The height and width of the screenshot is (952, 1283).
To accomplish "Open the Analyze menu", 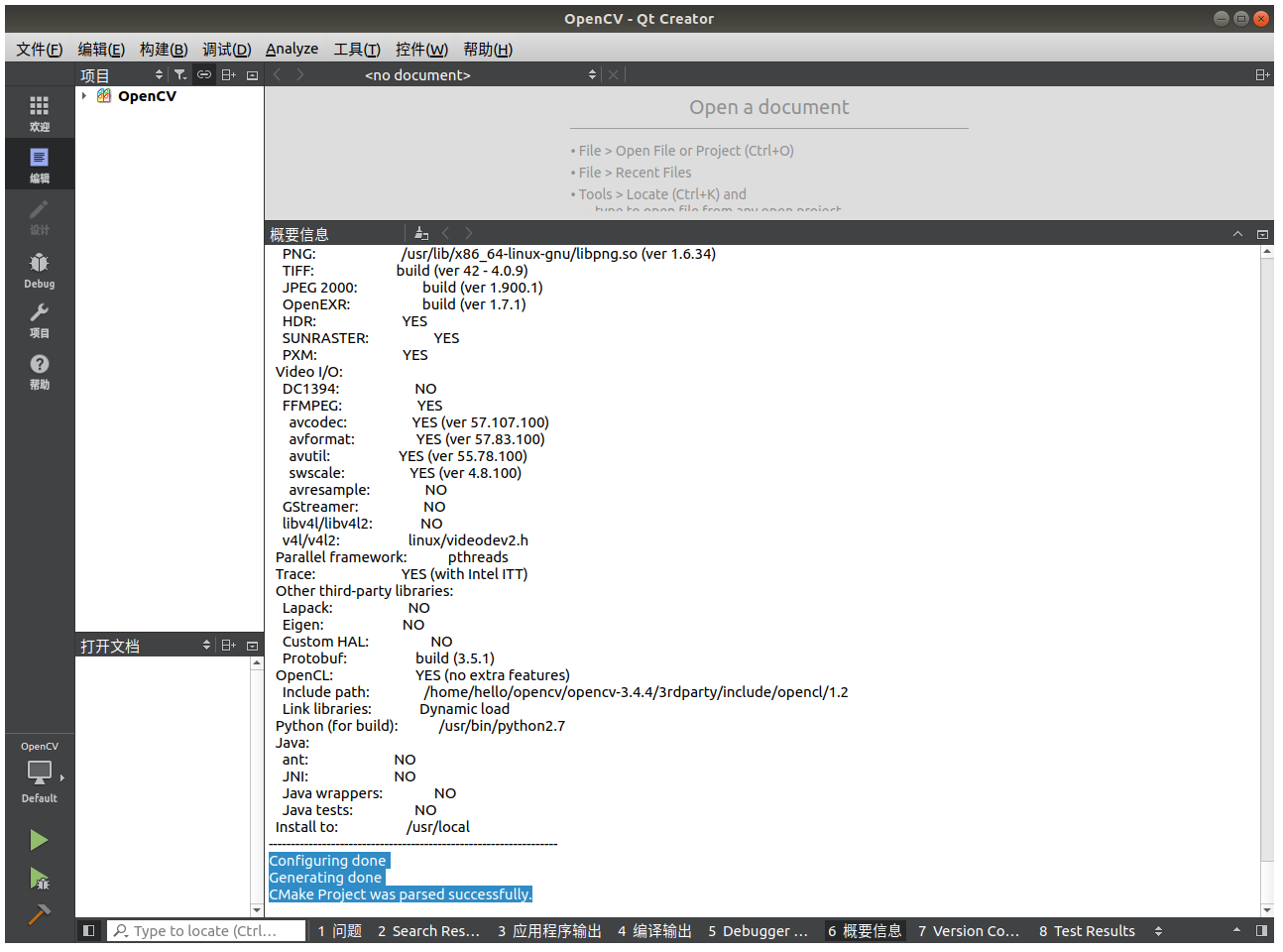I will click(x=292, y=49).
